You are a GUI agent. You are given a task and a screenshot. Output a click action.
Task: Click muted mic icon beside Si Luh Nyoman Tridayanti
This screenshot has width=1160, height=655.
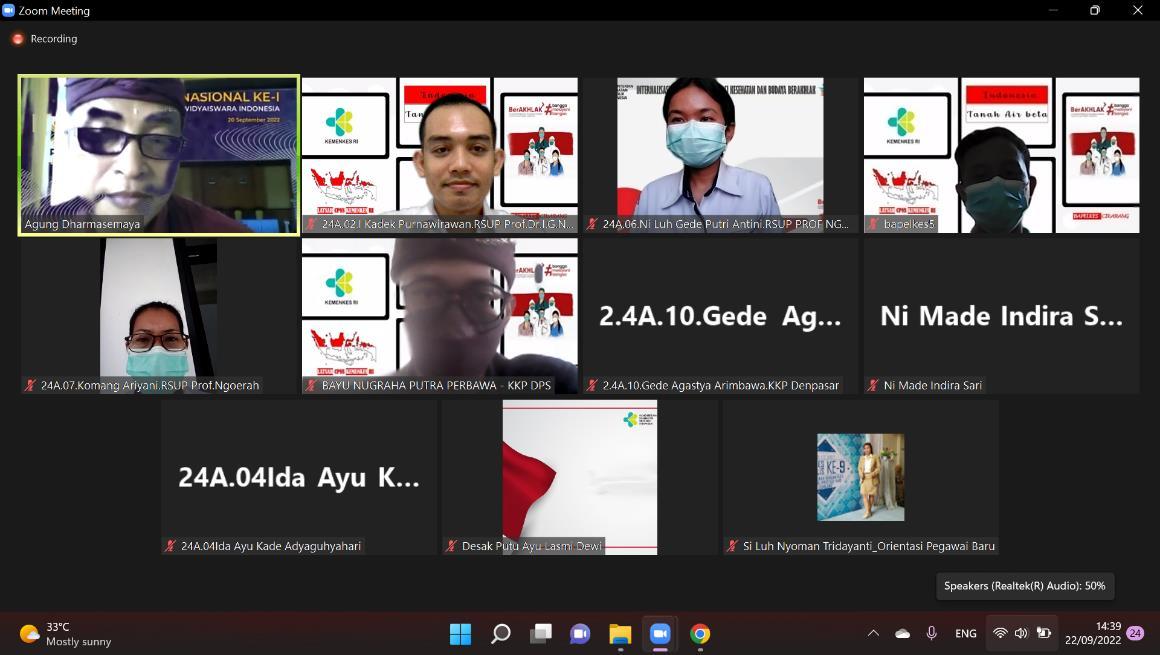732,546
